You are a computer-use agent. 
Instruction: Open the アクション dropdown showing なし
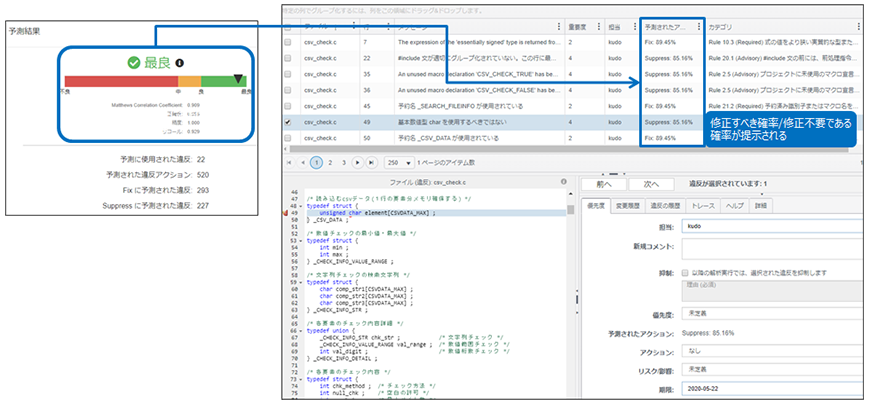click(x=770, y=351)
